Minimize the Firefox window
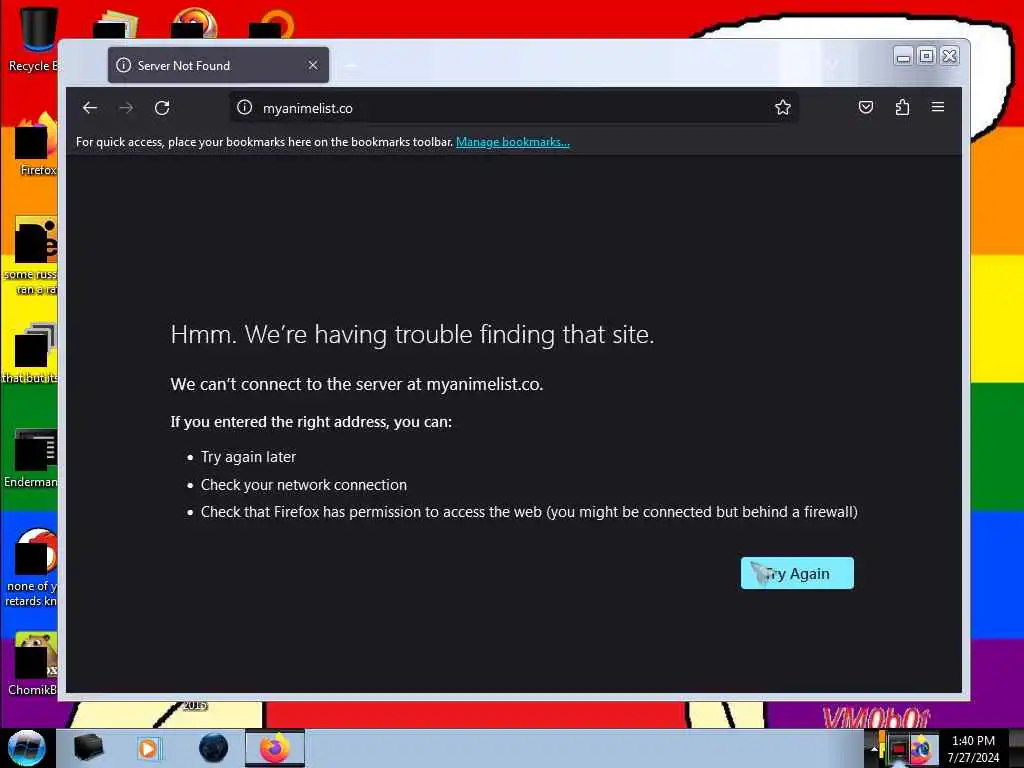 pos(903,56)
